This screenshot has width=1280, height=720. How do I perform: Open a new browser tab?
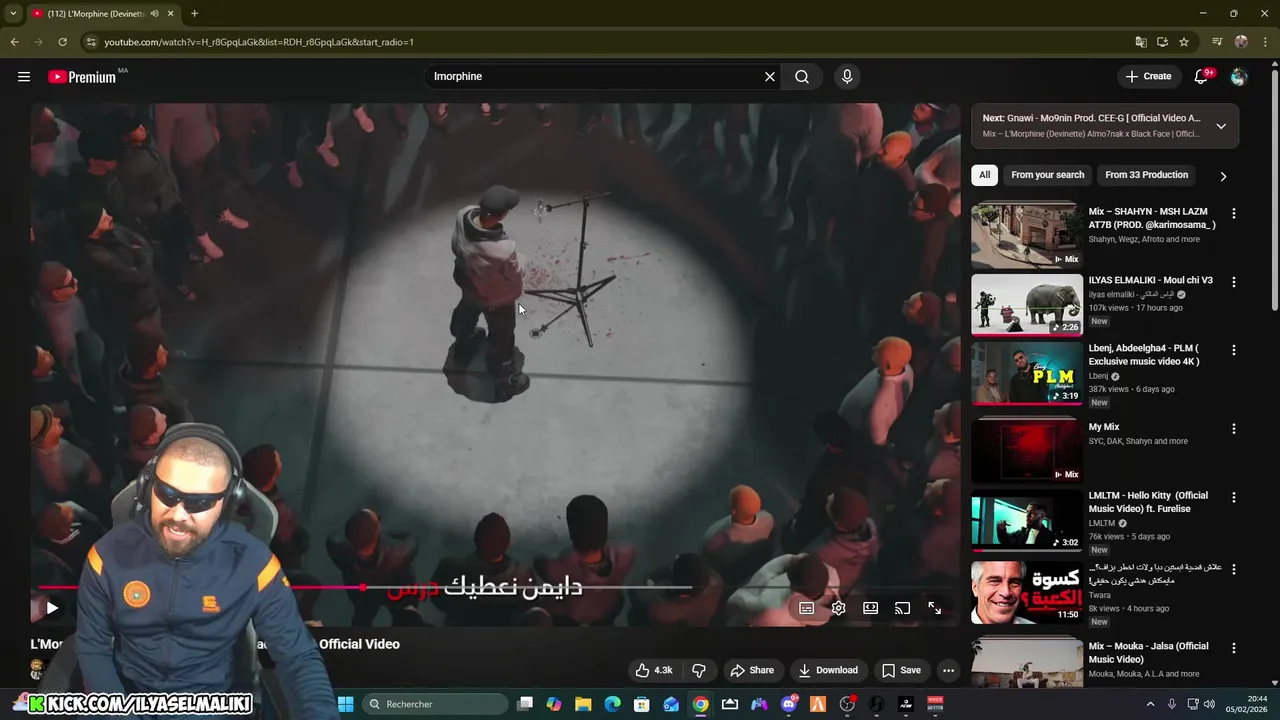[194, 14]
